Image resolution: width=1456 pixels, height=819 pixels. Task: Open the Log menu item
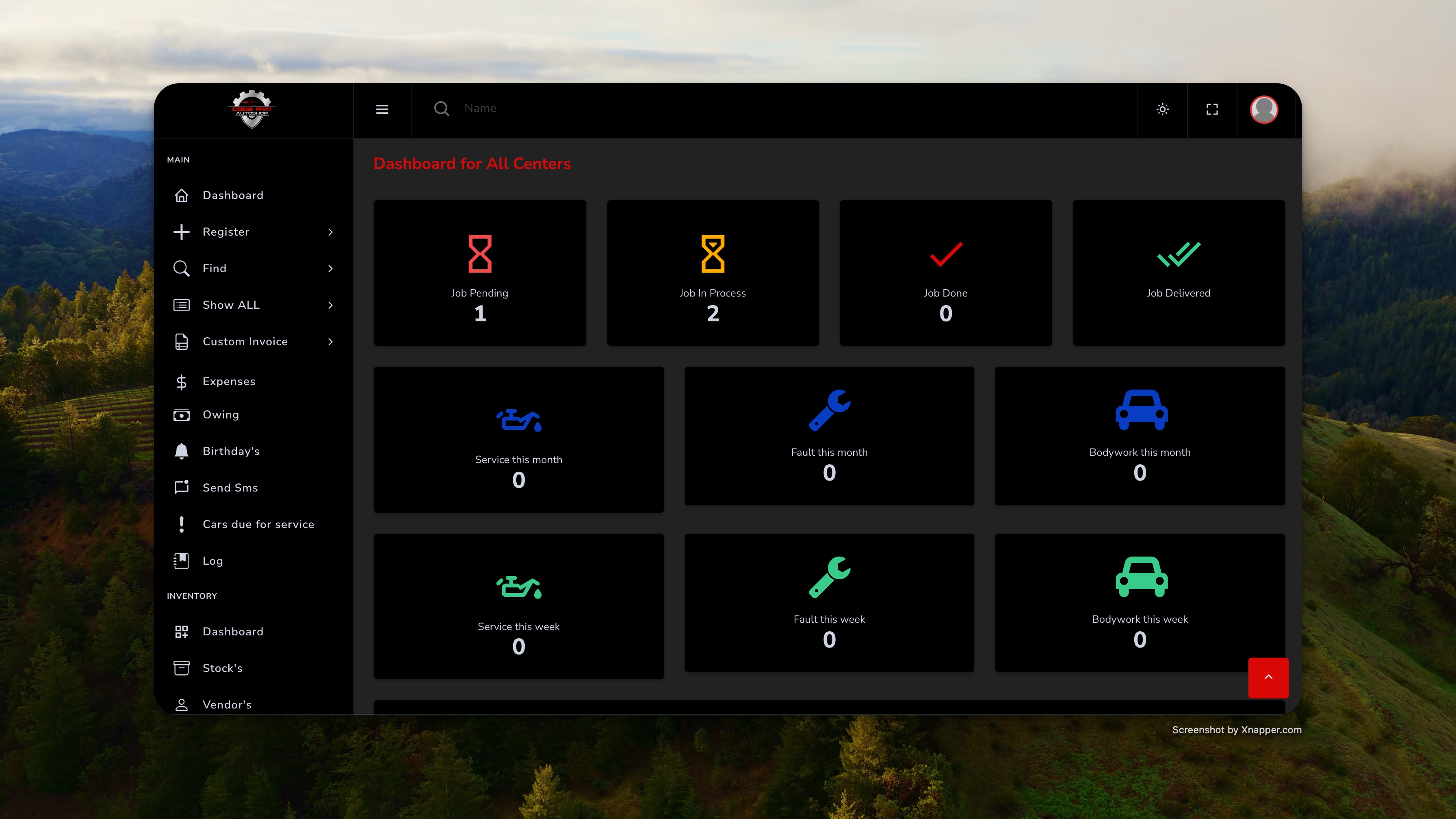point(212,561)
